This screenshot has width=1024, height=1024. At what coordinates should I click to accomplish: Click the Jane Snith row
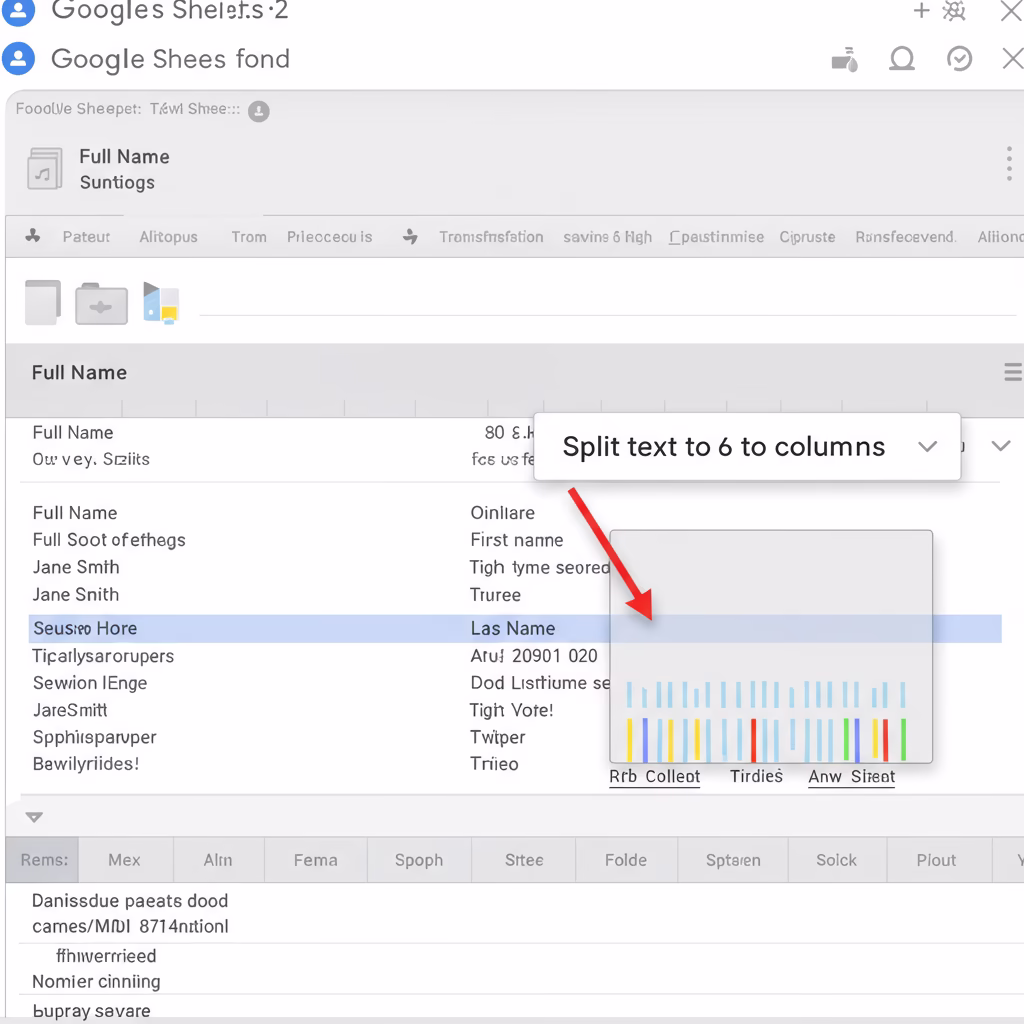click(x=76, y=594)
